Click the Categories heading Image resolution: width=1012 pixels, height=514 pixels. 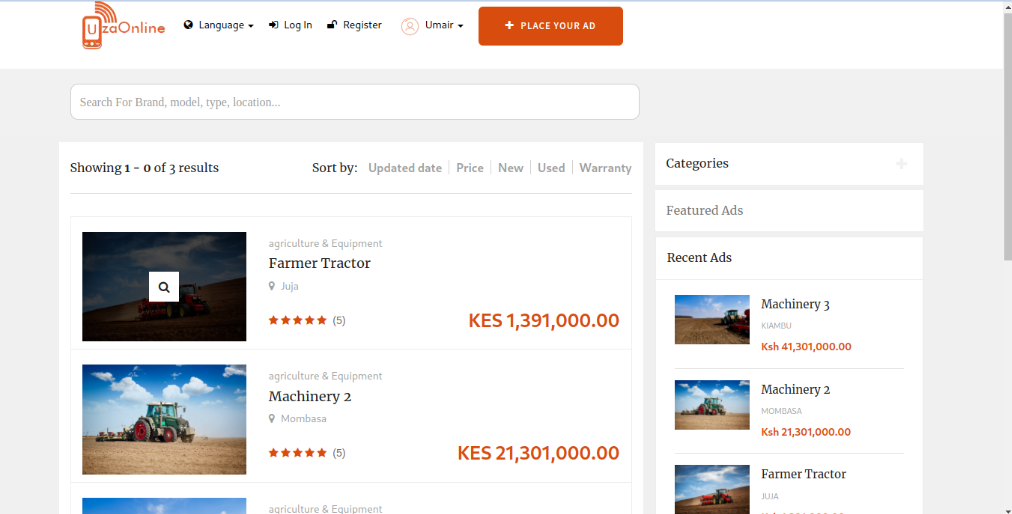click(x=697, y=164)
